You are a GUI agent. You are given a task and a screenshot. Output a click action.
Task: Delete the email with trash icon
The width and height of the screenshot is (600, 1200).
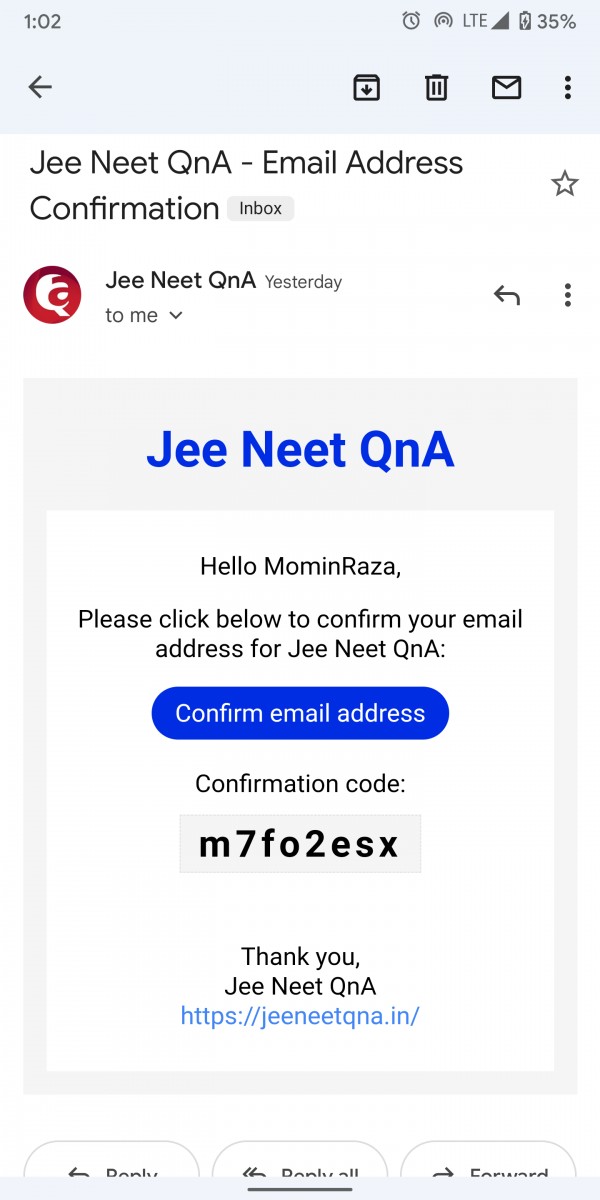click(x=436, y=88)
